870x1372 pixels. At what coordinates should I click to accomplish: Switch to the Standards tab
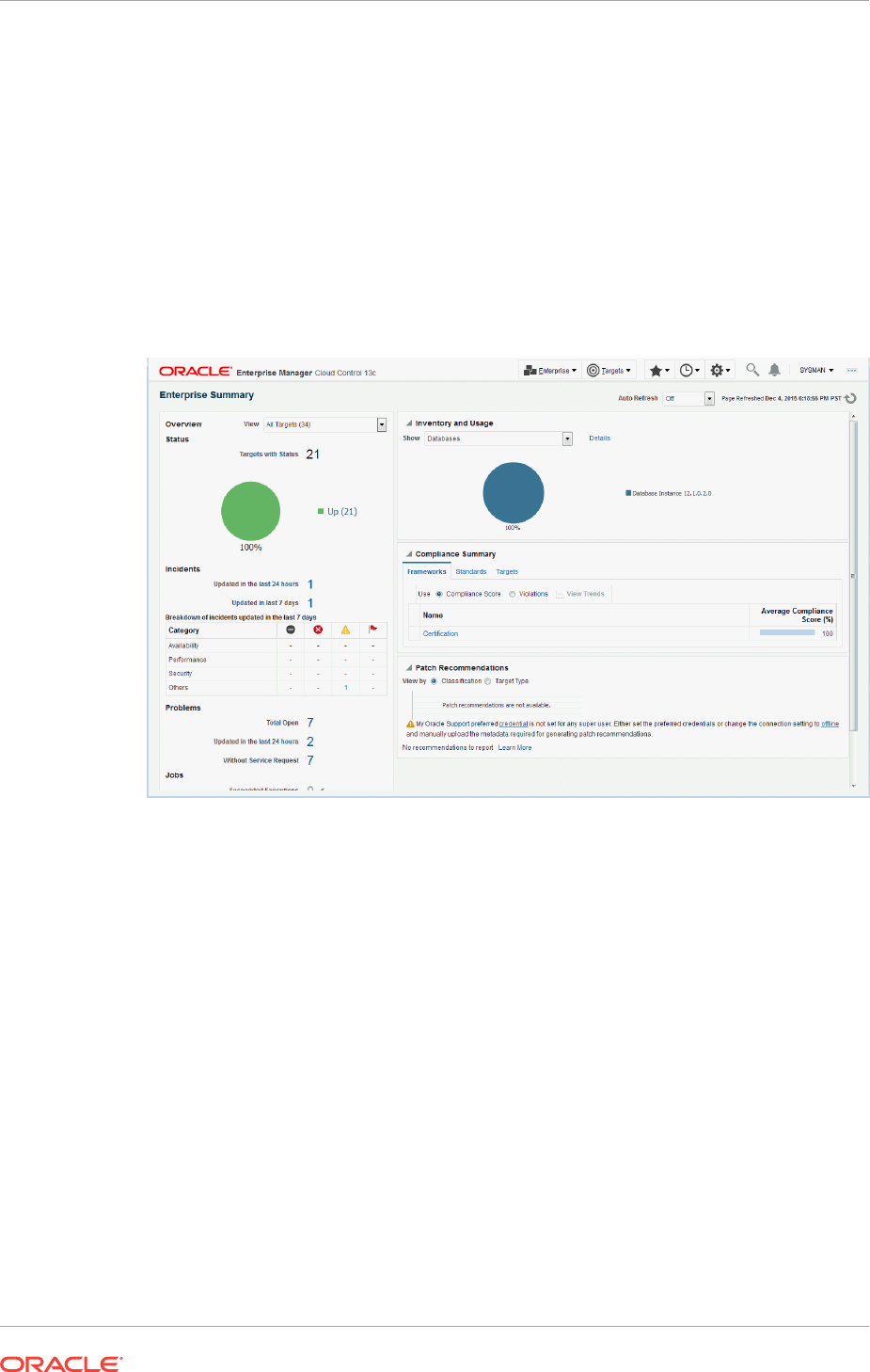[471, 572]
